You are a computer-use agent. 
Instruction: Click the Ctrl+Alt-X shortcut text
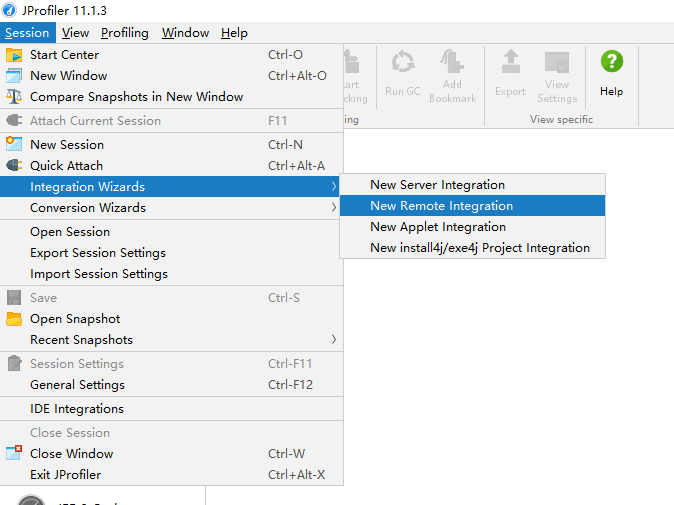click(297, 474)
